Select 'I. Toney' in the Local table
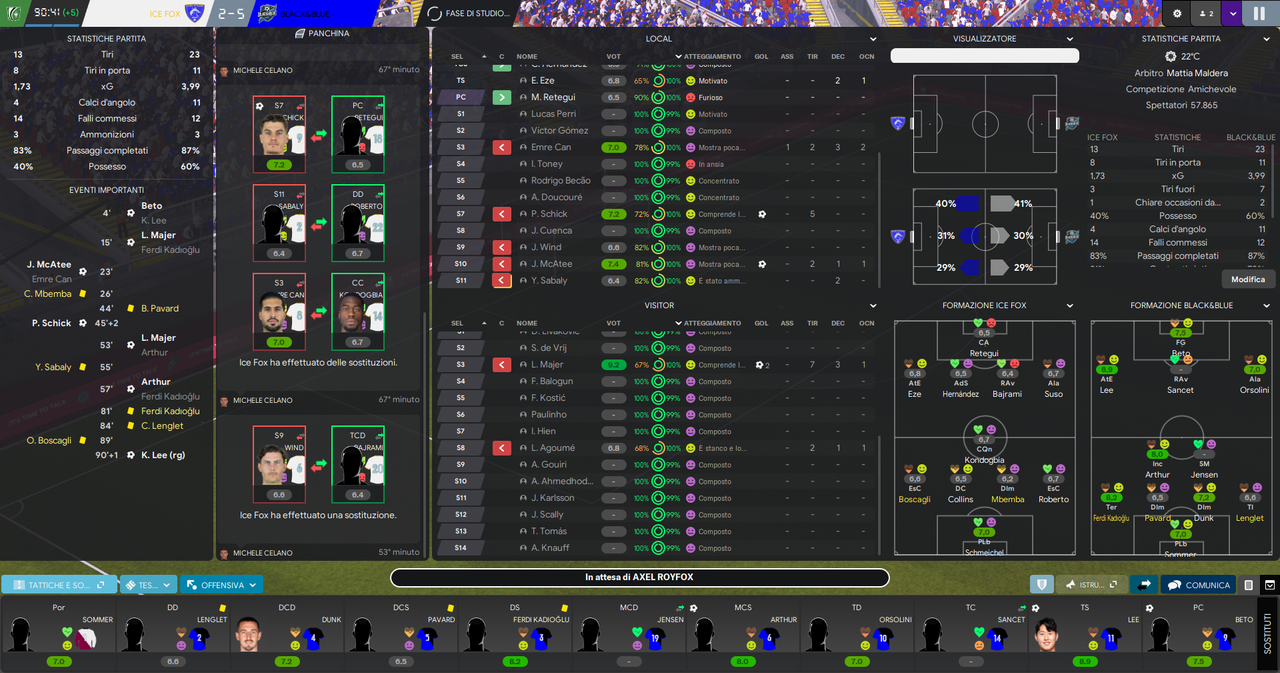 click(548, 164)
